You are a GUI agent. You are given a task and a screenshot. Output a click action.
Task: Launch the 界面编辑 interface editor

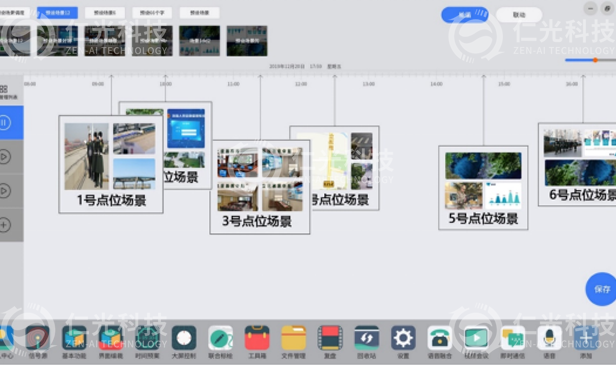(x=111, y=338)
